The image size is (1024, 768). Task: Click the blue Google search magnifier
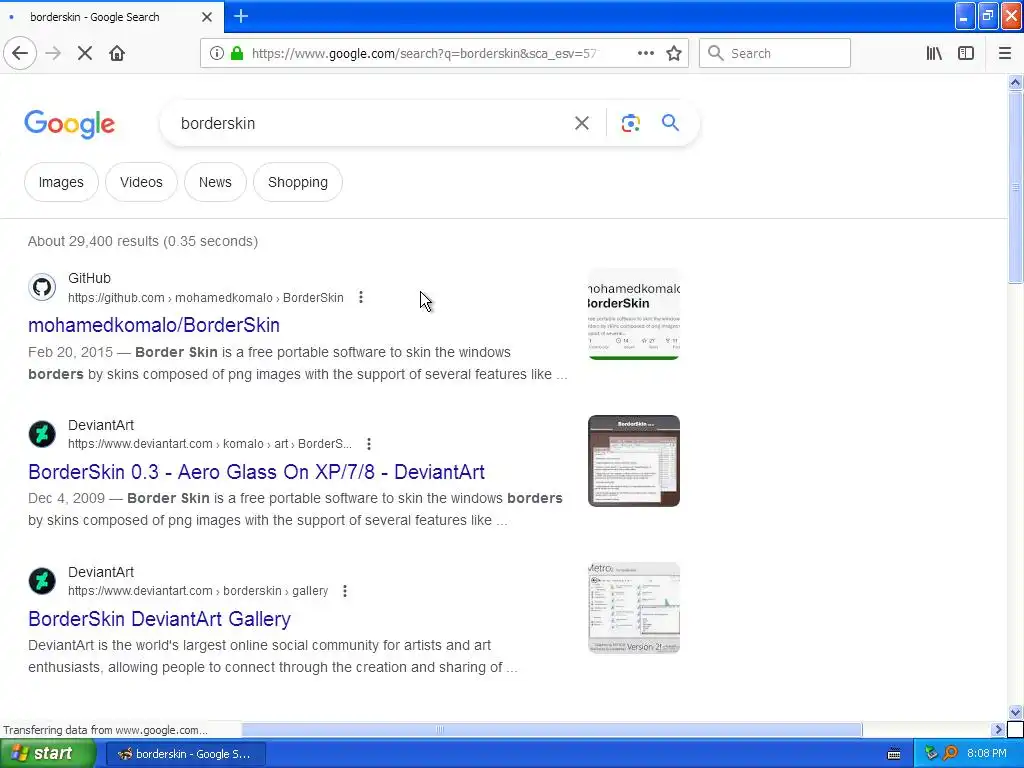click(670, 123)
